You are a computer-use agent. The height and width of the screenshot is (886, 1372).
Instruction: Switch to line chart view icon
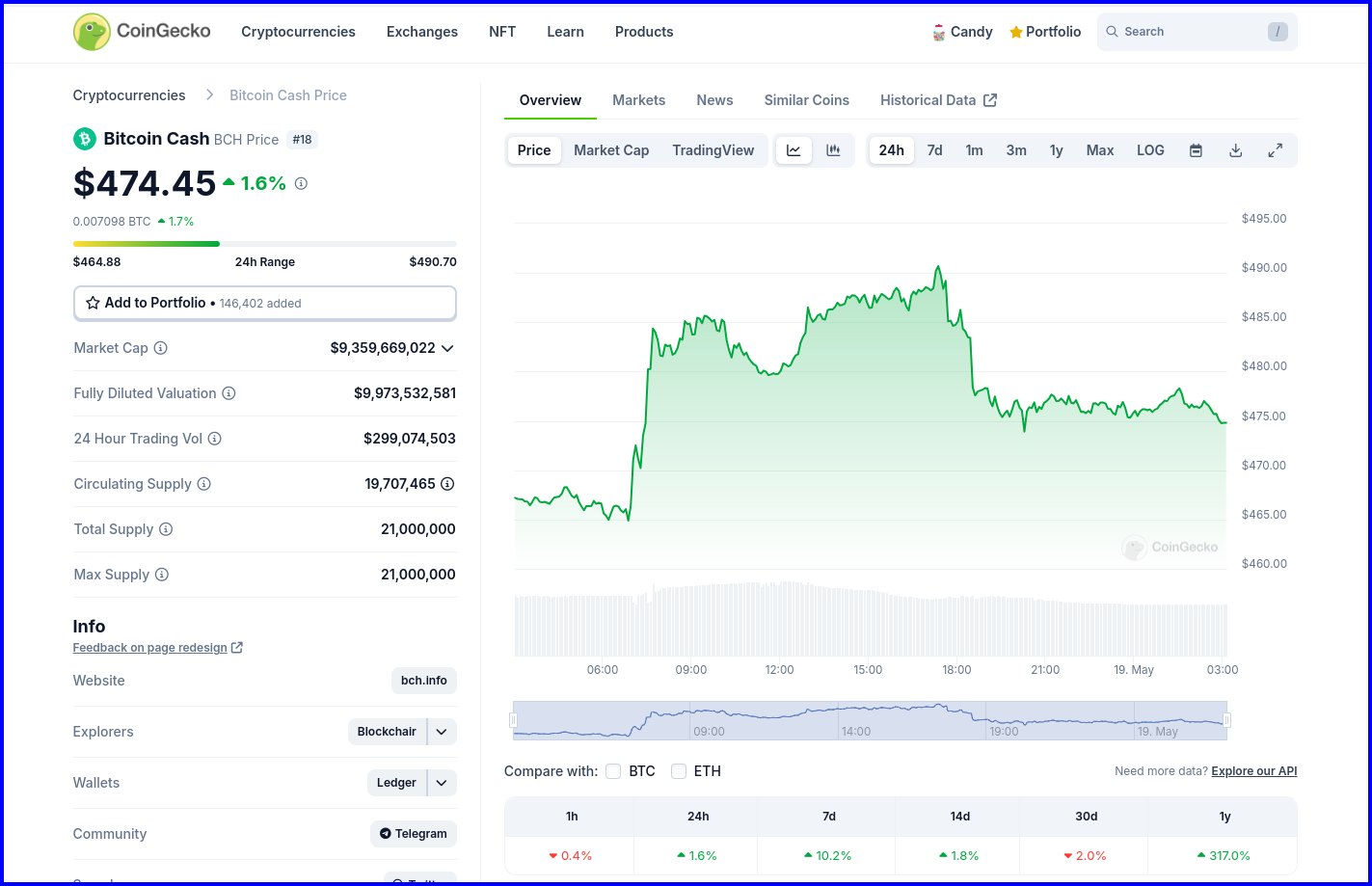click(794, 150)
